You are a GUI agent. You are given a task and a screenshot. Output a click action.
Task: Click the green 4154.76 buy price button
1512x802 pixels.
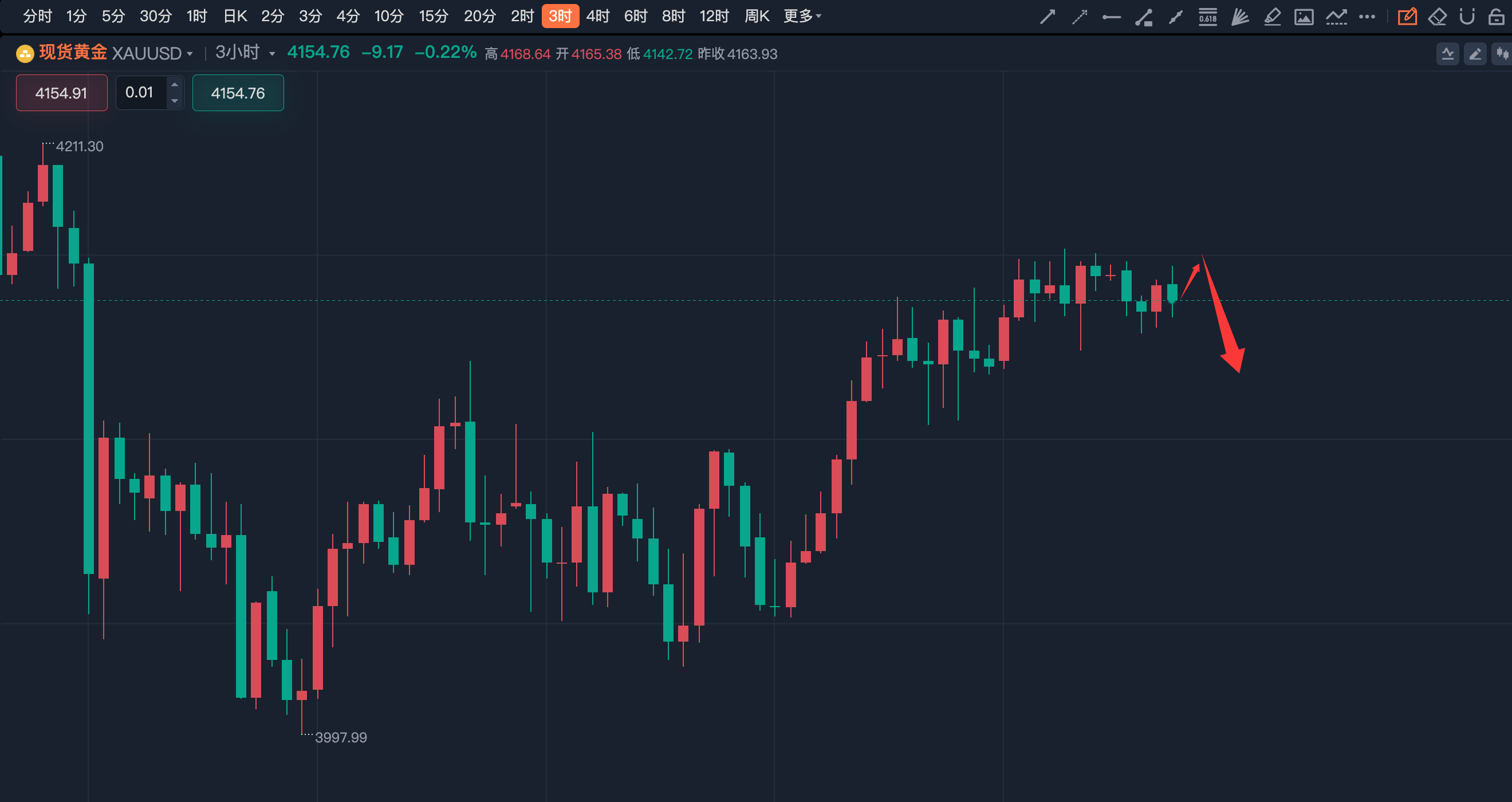pos(238,93)
